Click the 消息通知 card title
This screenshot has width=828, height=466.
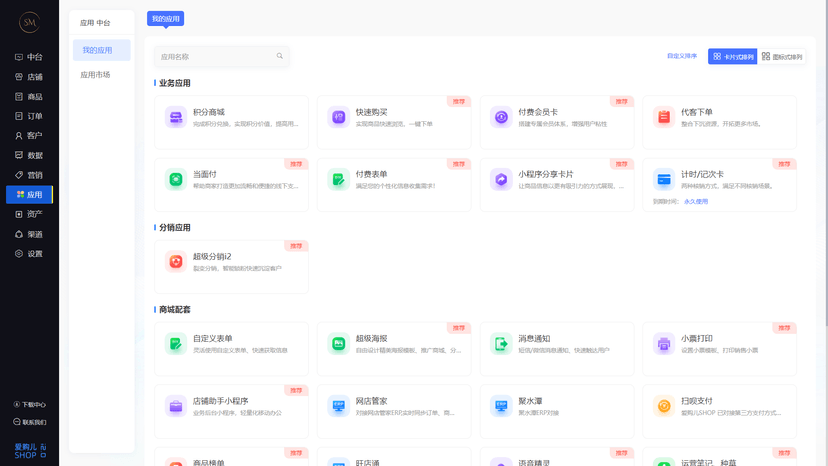click(x=534, y=338)
